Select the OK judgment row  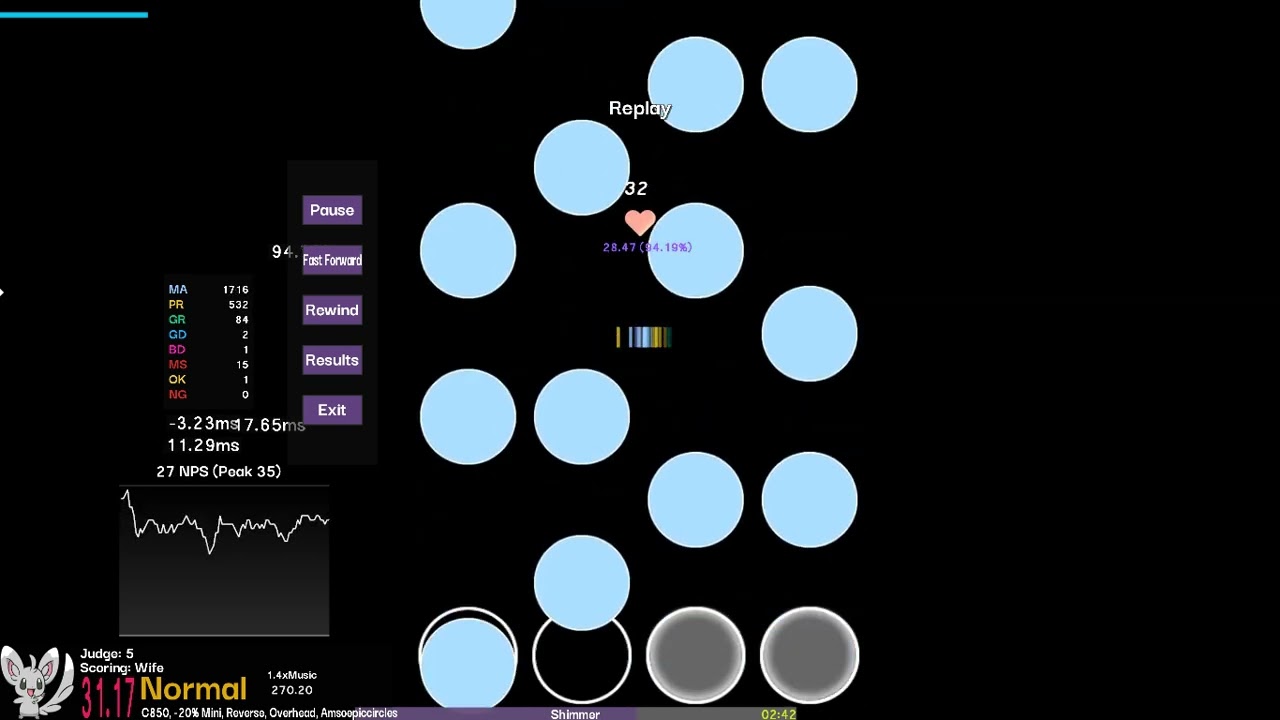point(208,380)
